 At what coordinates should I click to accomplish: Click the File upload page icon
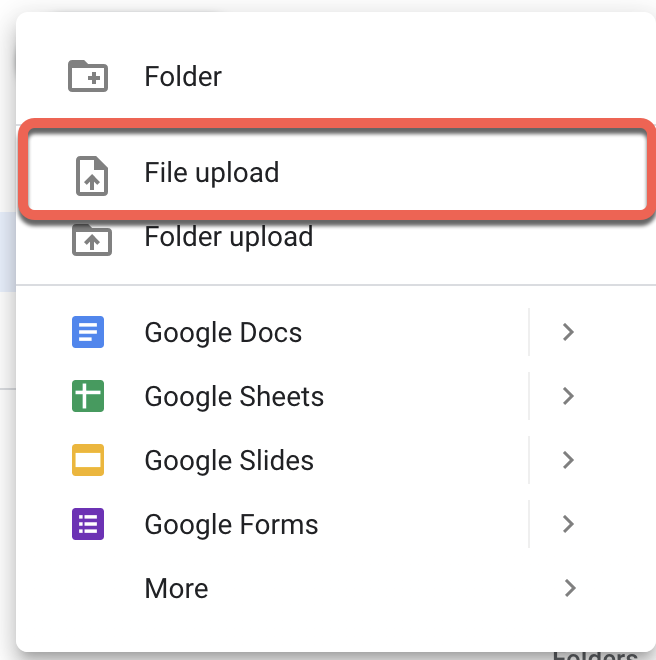92,176
